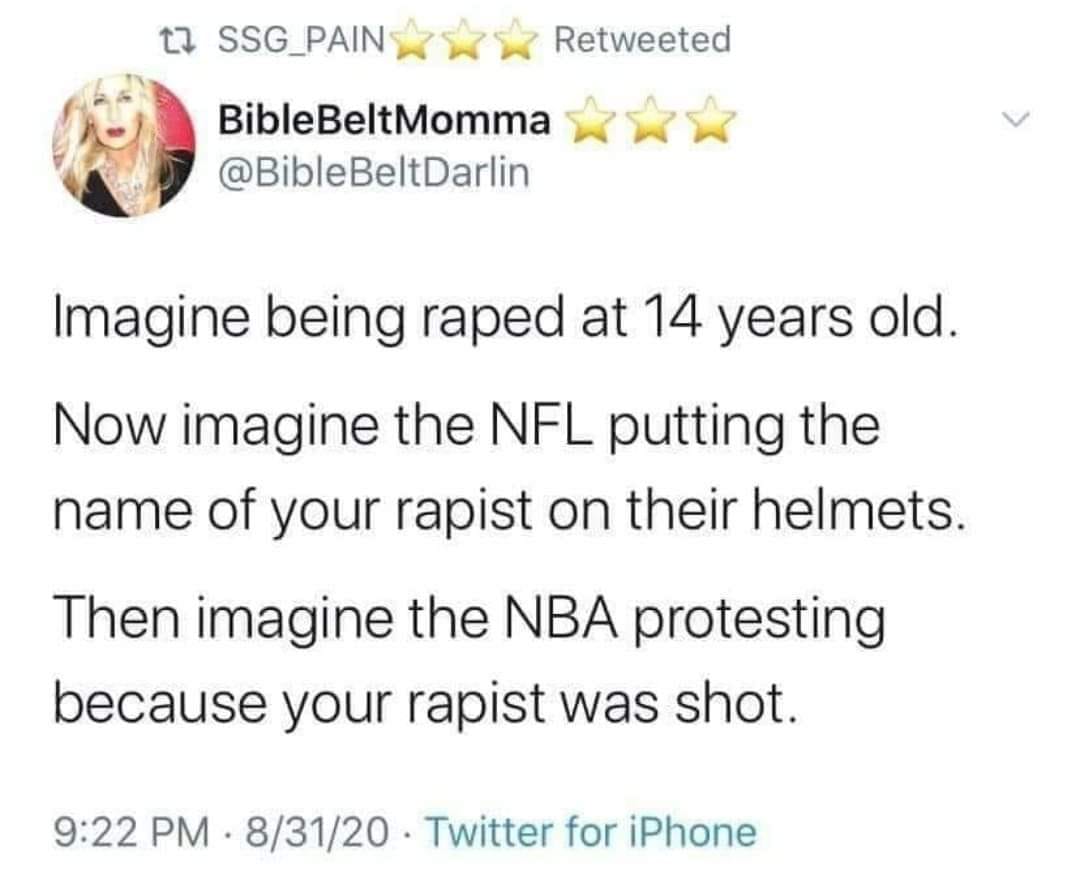Click the Retweeted label

tap(642, 41)
